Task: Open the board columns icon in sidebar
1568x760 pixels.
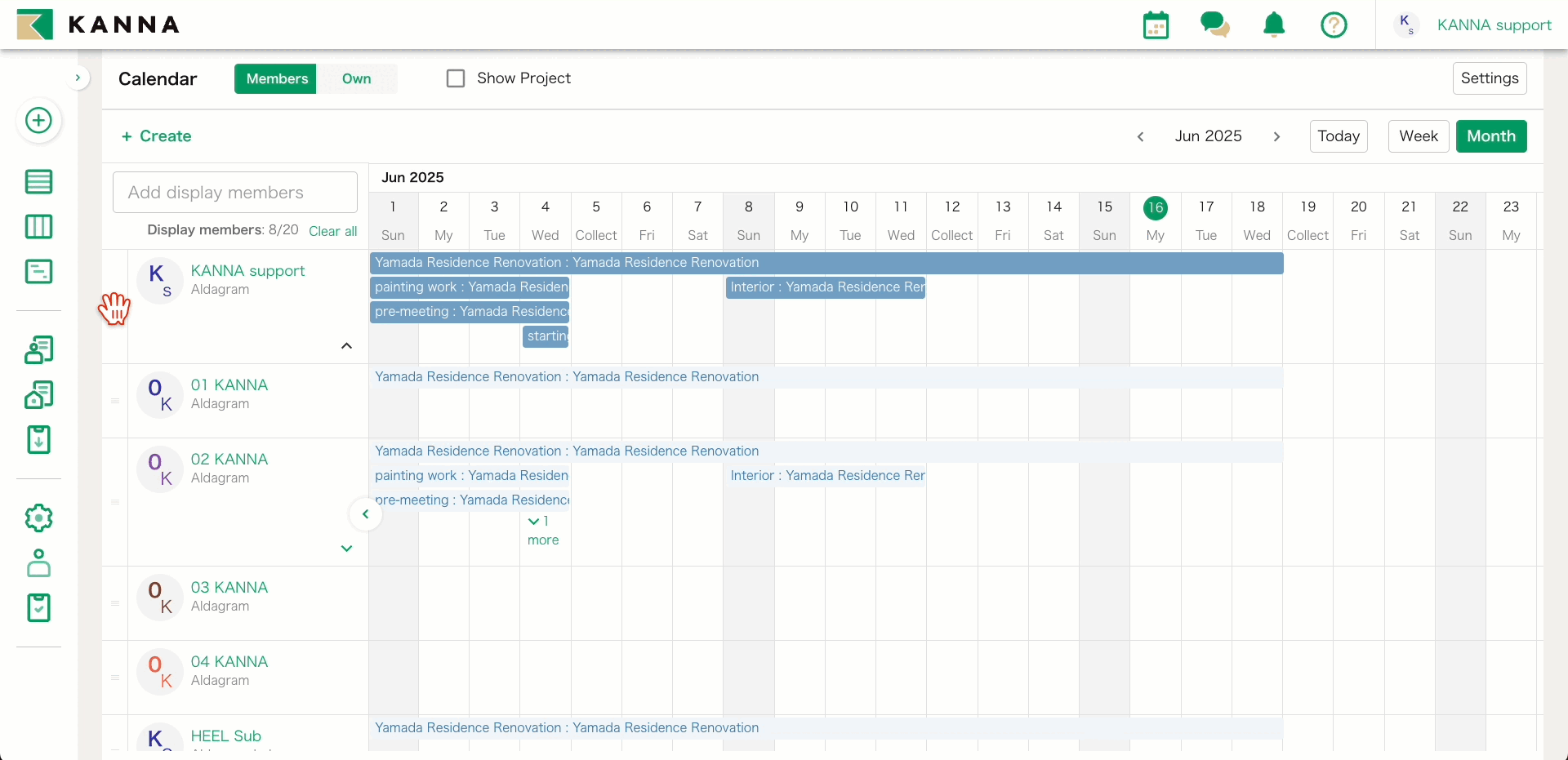Action: pyautogui.click(x=38, y=226)
